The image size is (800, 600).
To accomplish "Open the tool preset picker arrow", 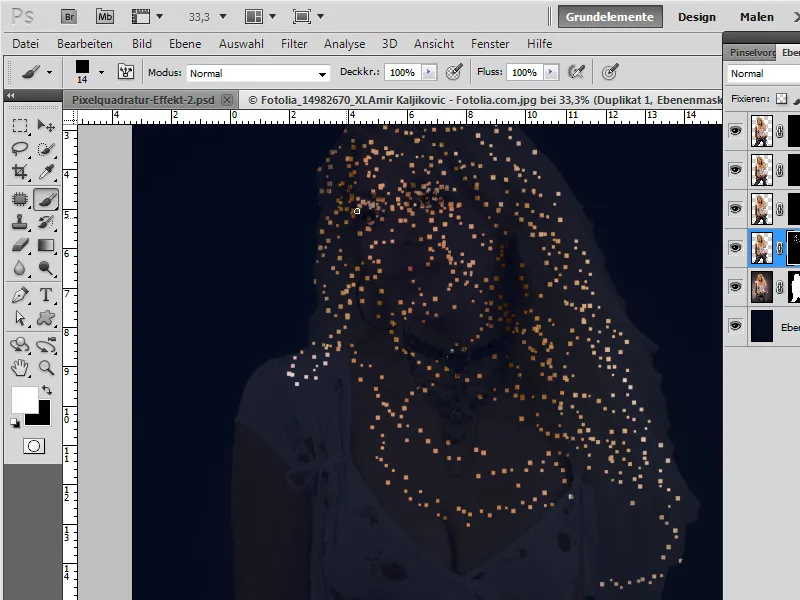I will [x=49, y=72].
